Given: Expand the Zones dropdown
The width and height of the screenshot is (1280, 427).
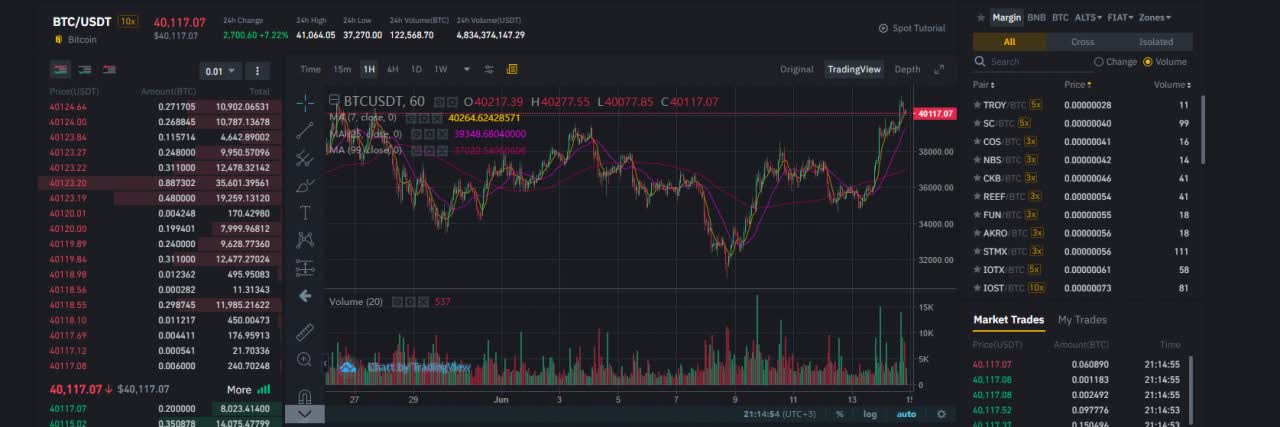Looking at the screenshot, I should coord(1155,17).
